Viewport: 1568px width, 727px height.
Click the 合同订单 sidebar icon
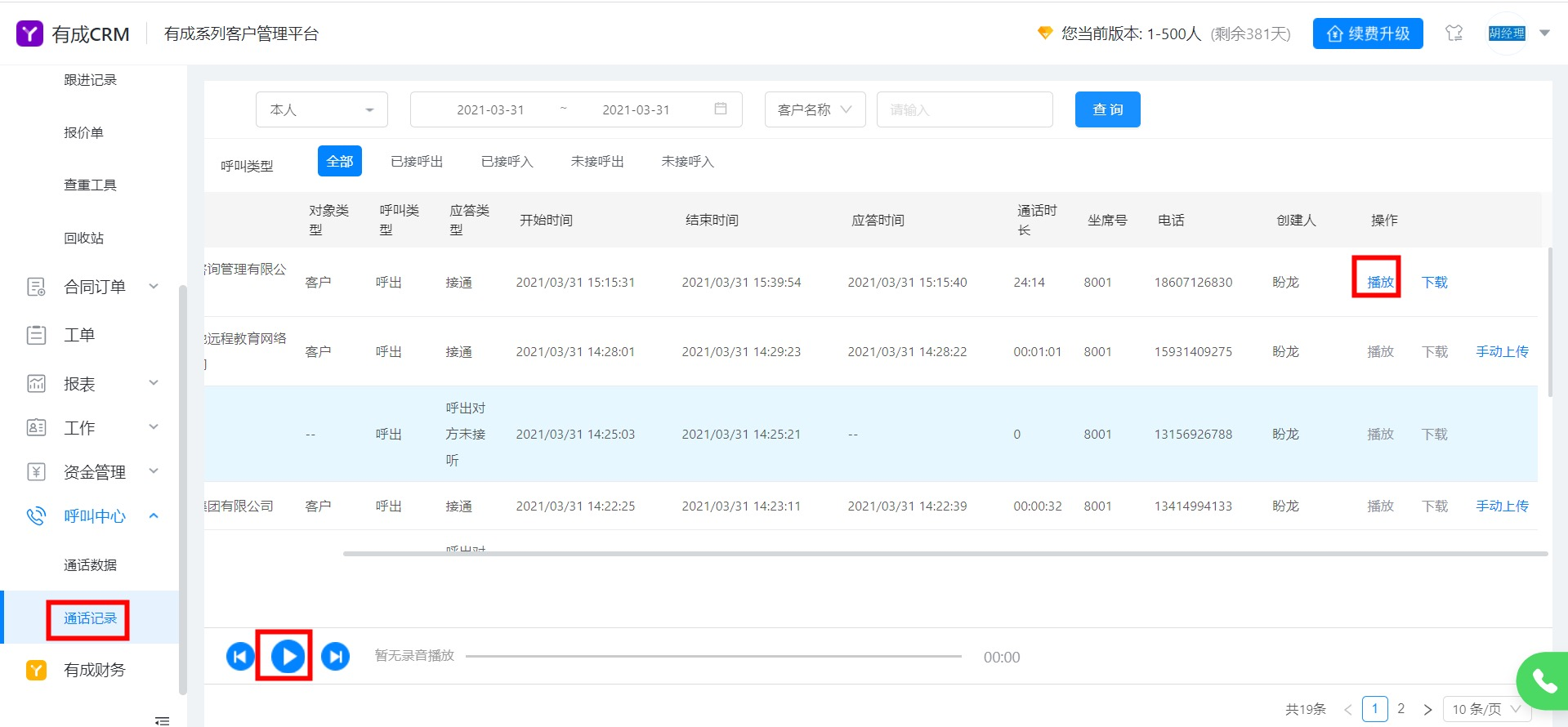click(37, 287)
